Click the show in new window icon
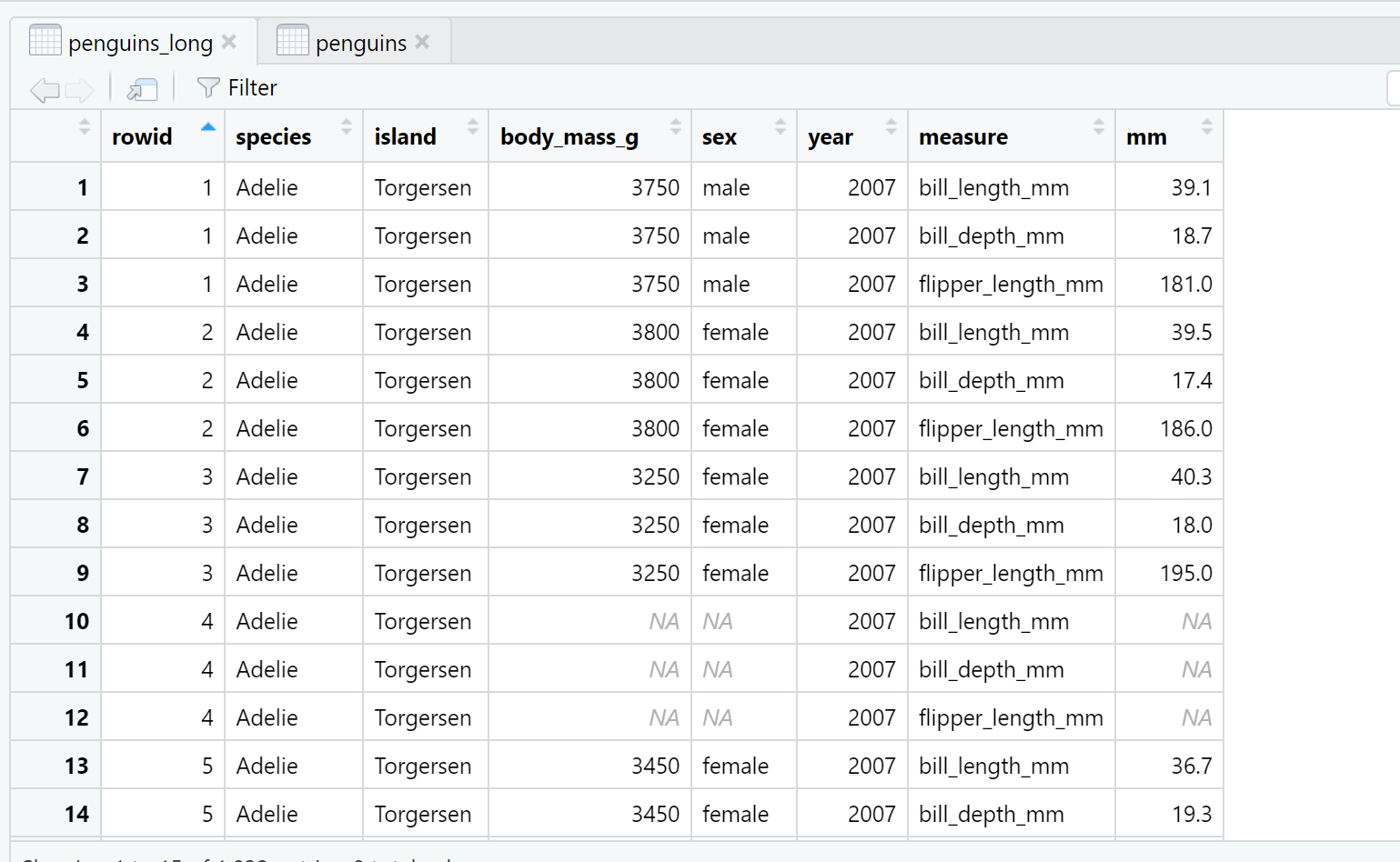 [x=142, y=89]
